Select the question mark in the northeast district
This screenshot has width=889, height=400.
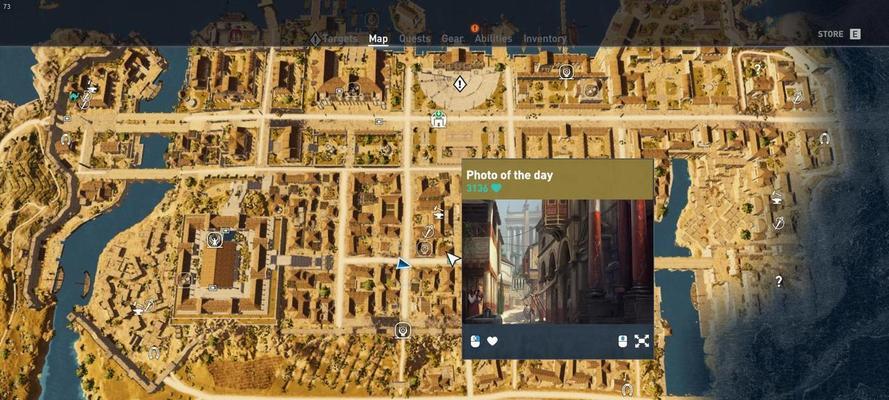(757, 68)
